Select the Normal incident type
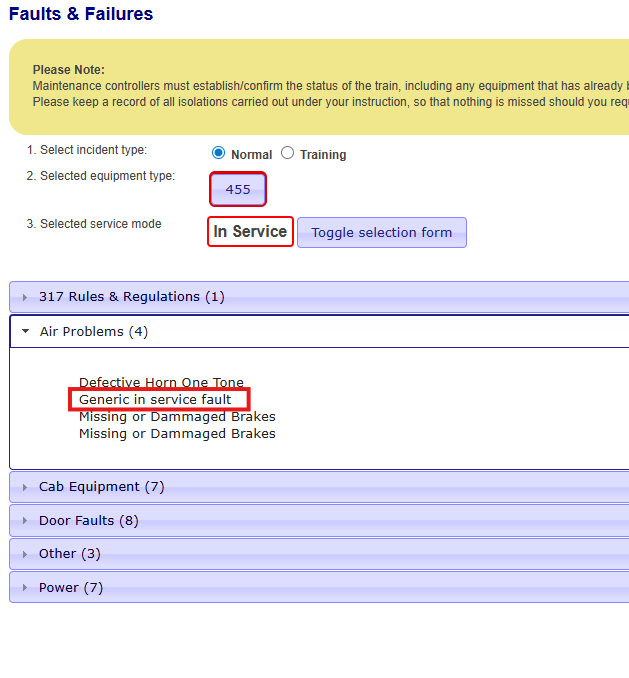This screenshot has width=629, height=678. (x=219, y=154)
